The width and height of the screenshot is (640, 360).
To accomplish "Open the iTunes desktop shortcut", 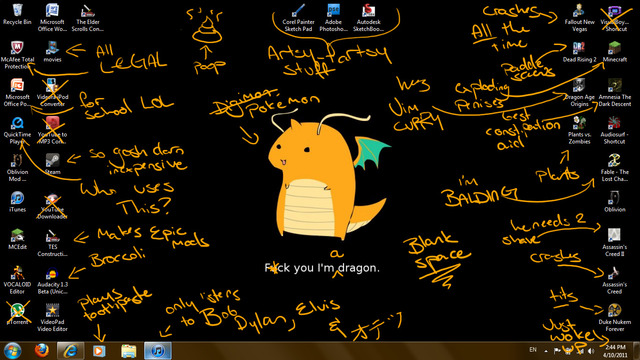I will pos(17,202).
